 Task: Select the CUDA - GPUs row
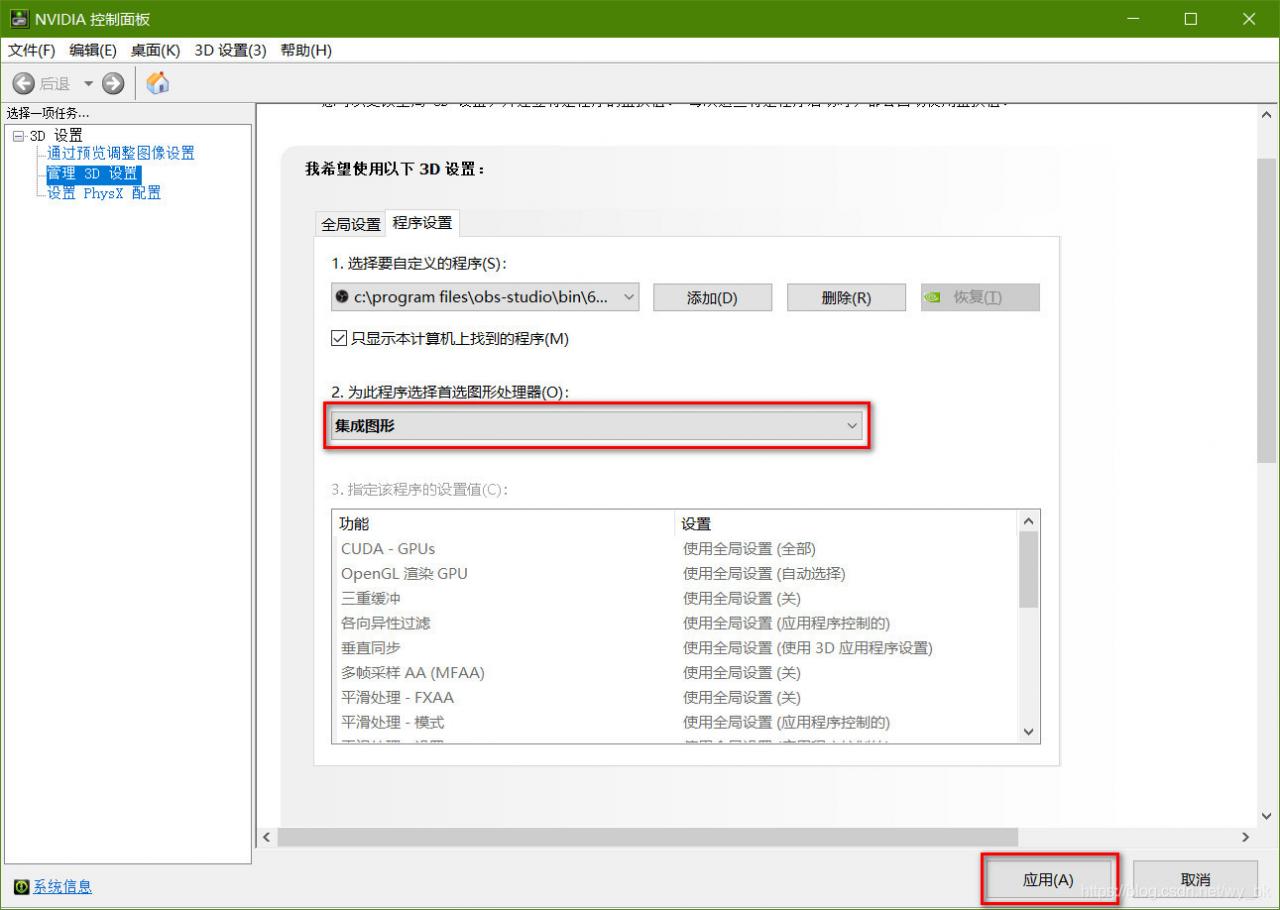pyautogui.click(x=675, y=549)
